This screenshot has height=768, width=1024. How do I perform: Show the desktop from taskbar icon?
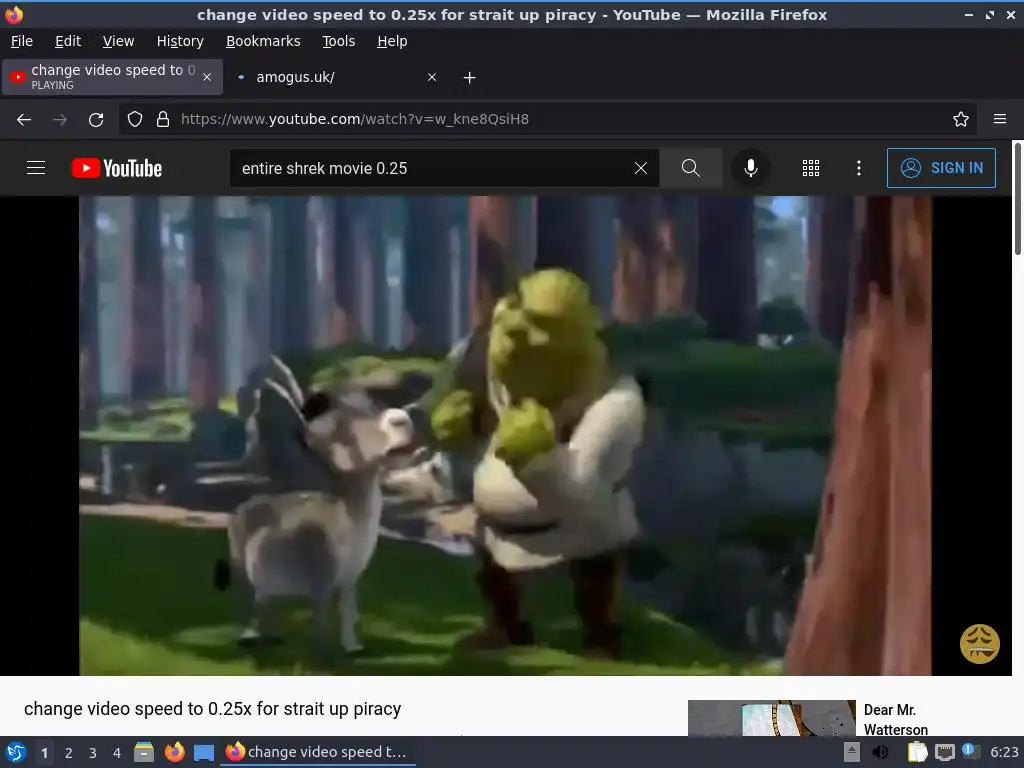coord(204,753)
